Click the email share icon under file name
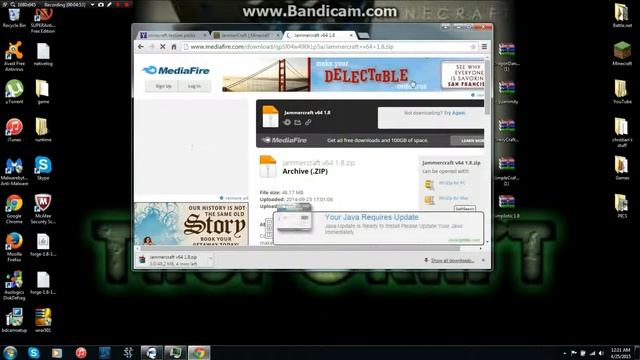Viewport: 640px width, 360px height. (x=298, y=122)
